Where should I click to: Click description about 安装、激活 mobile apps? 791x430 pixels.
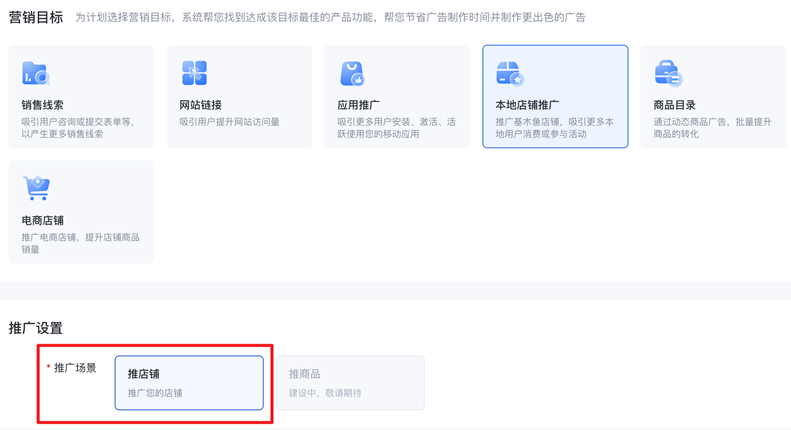pyautogui.click(x=397, y=128)
